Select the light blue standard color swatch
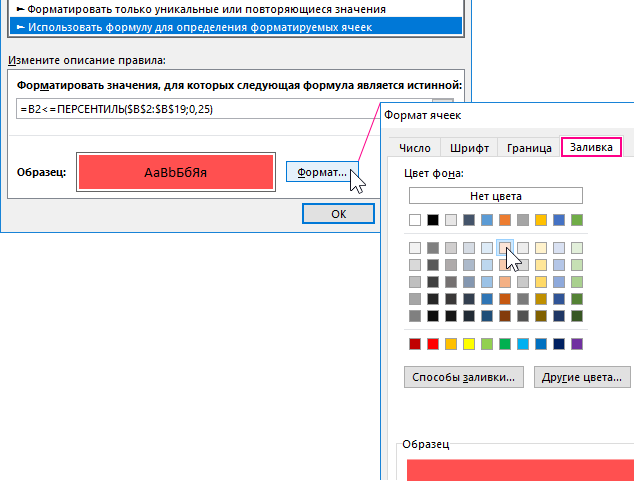634x481 pixels. 523,344
